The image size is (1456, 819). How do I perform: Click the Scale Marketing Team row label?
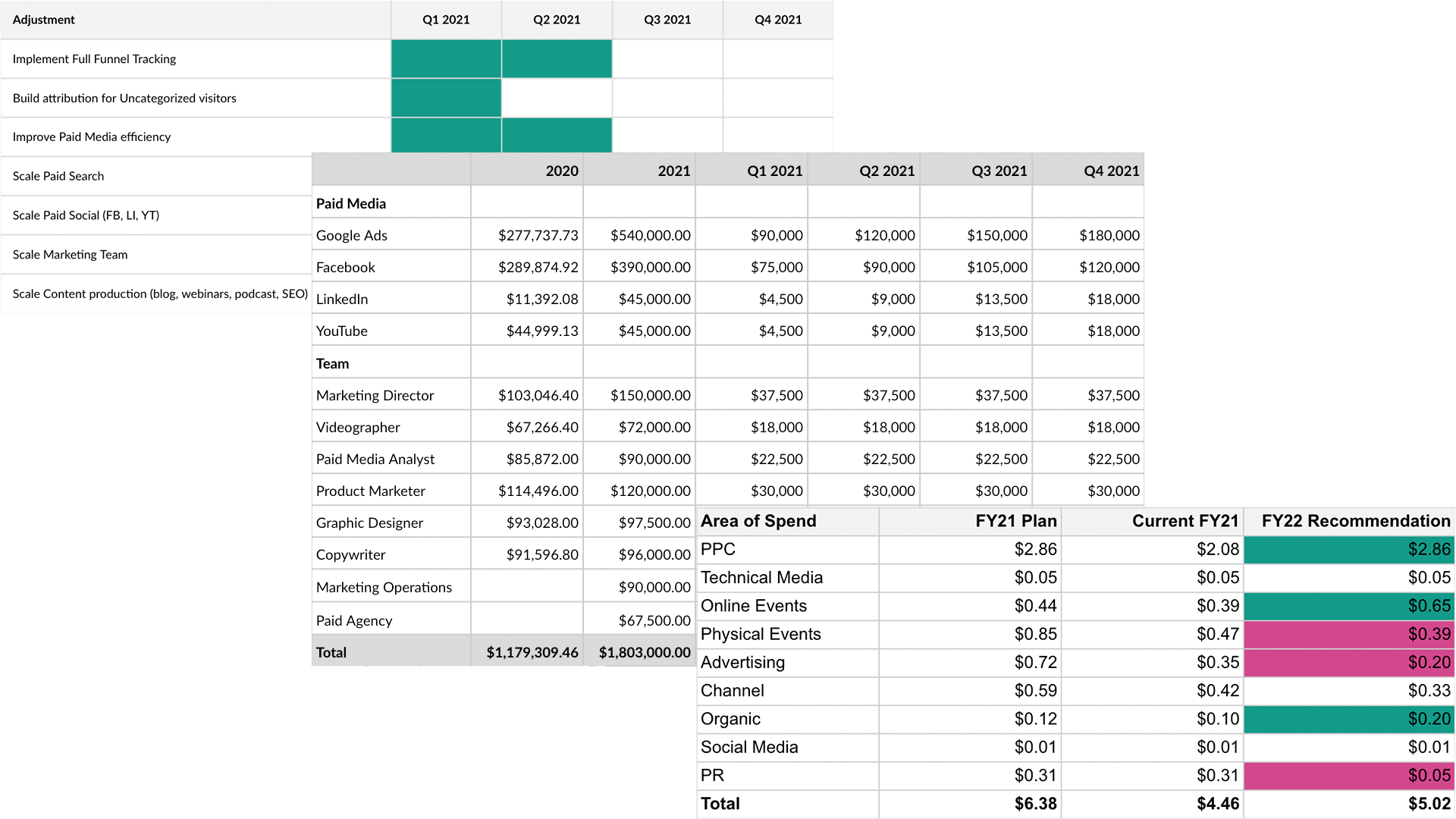71,255
